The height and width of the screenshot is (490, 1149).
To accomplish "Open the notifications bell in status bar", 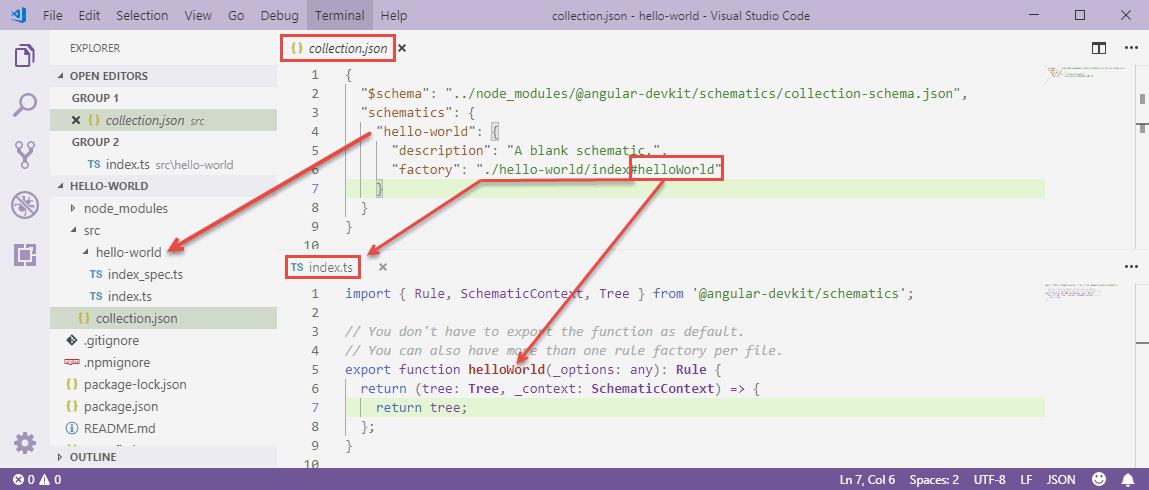I will (1128, 480).
